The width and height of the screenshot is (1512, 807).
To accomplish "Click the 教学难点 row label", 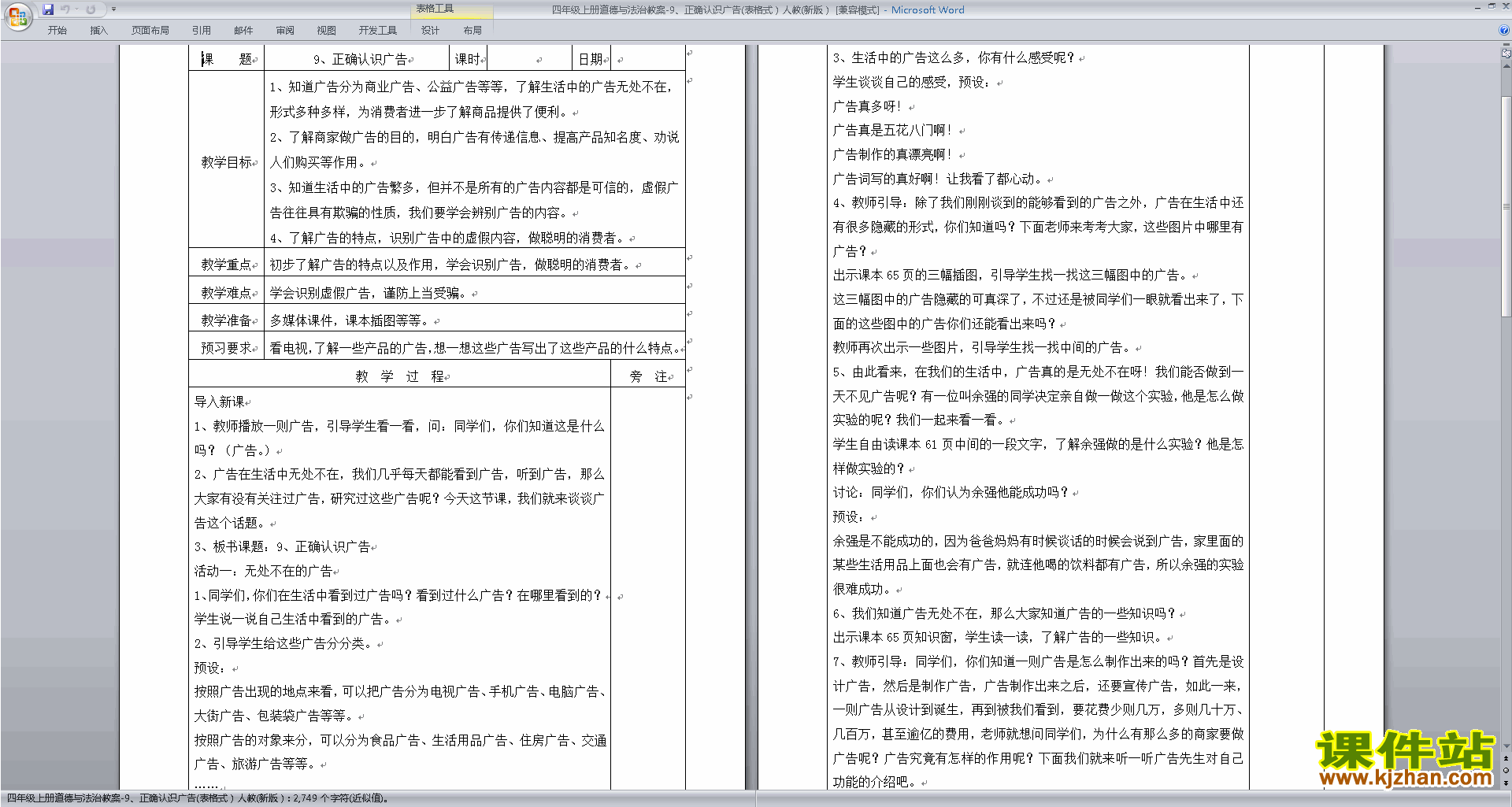I will click(226, 293).
